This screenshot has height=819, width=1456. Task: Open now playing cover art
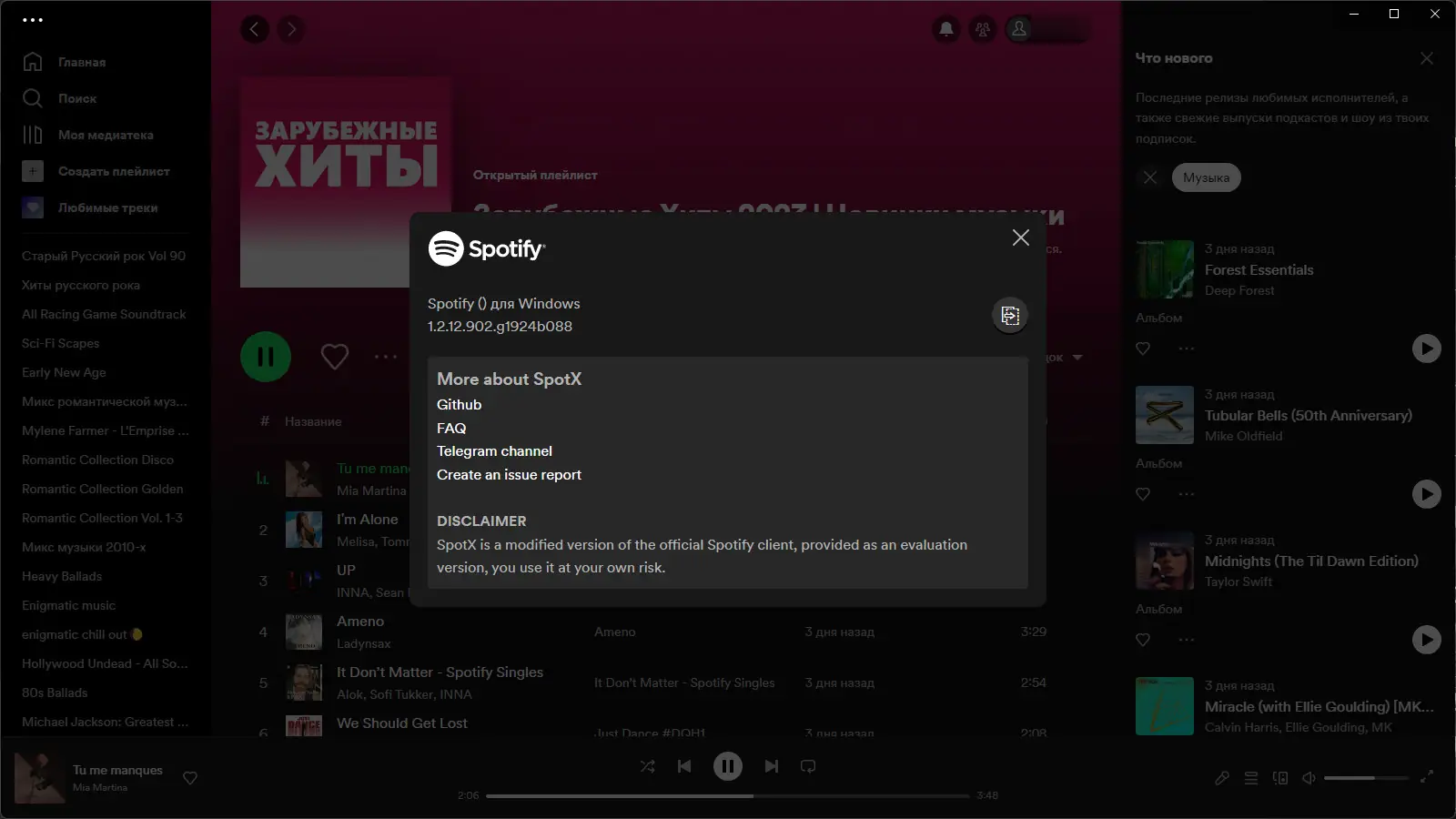tap(39, 777)
